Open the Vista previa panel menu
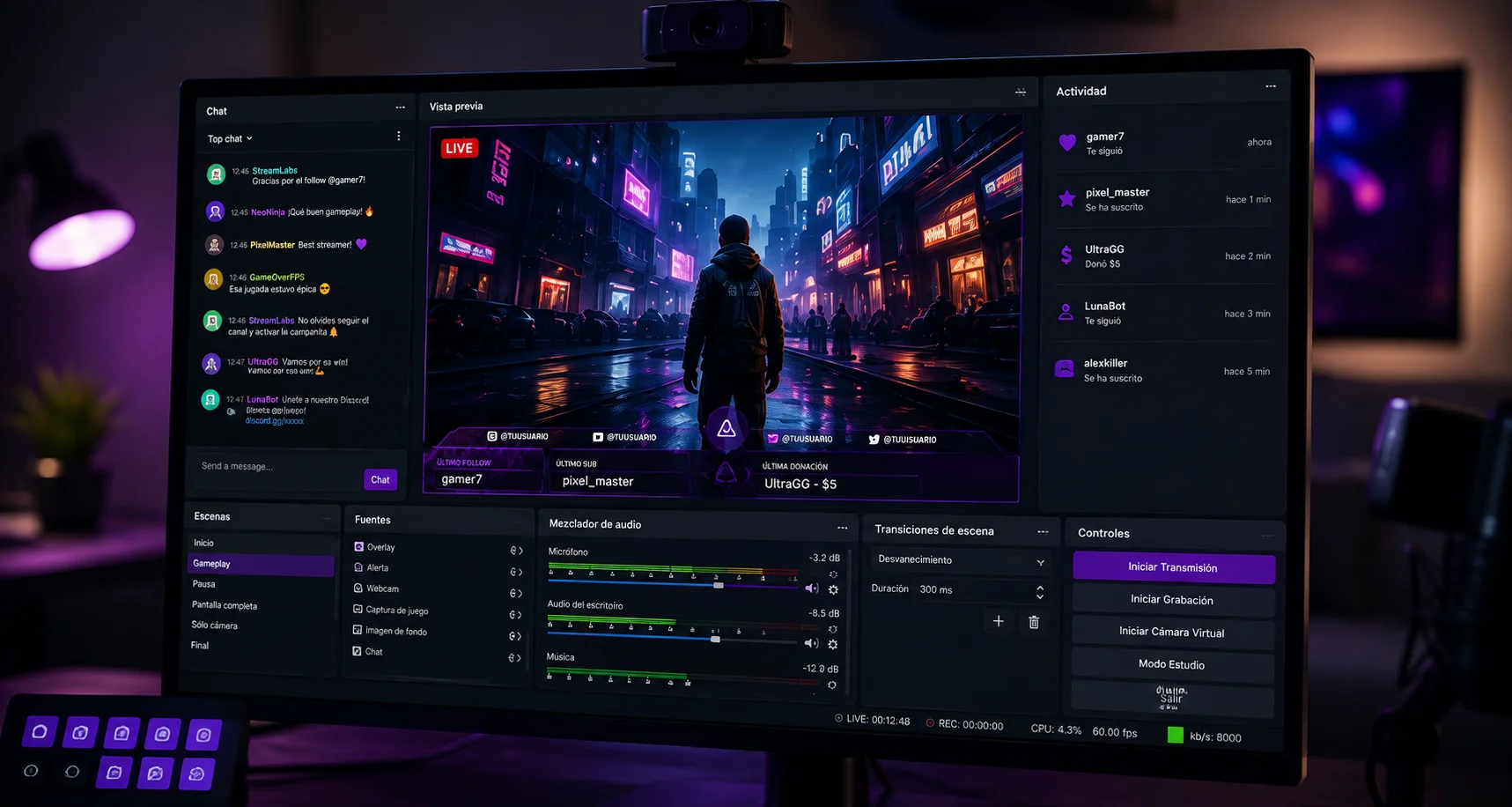 [1020, 92]
